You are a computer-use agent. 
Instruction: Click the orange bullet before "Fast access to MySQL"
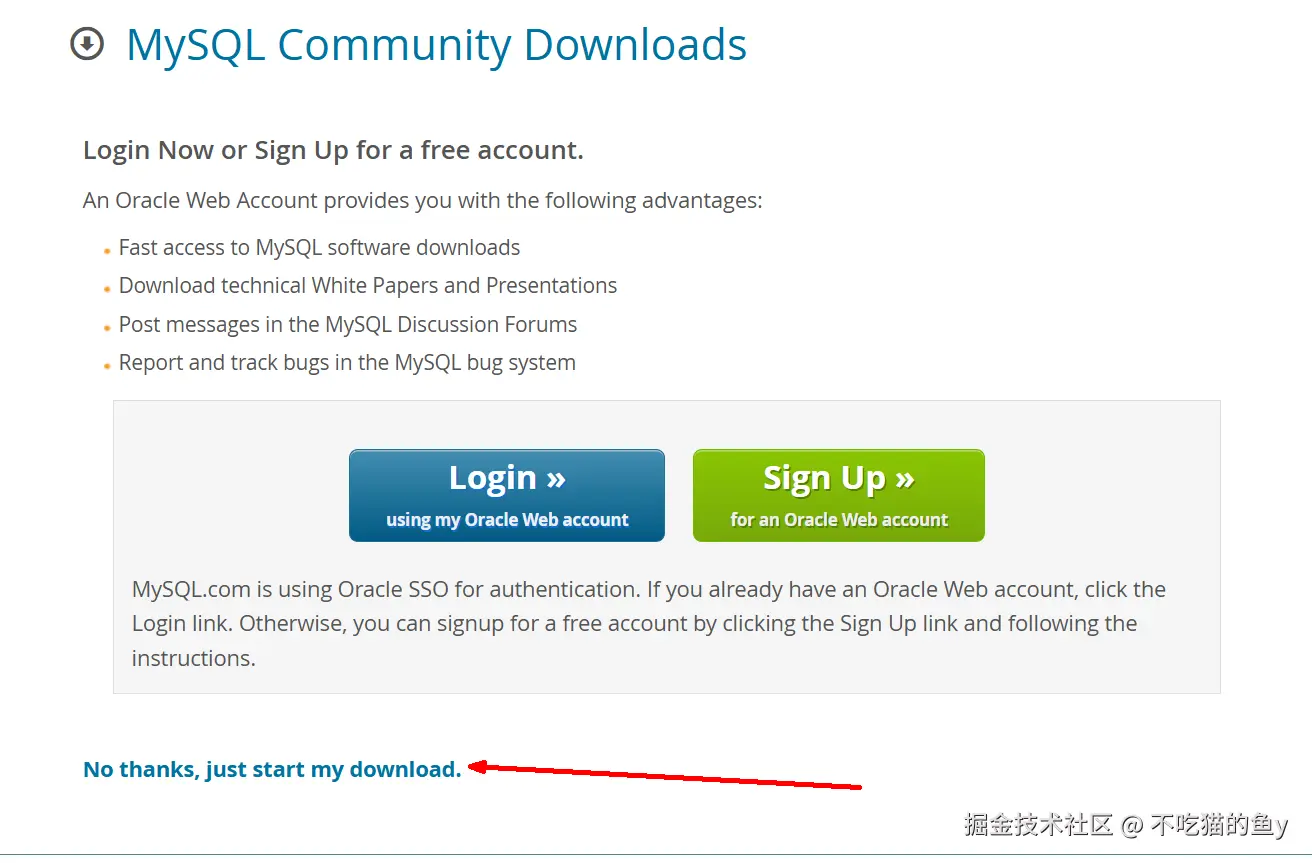pyautogui.click(x=107, y=251)
